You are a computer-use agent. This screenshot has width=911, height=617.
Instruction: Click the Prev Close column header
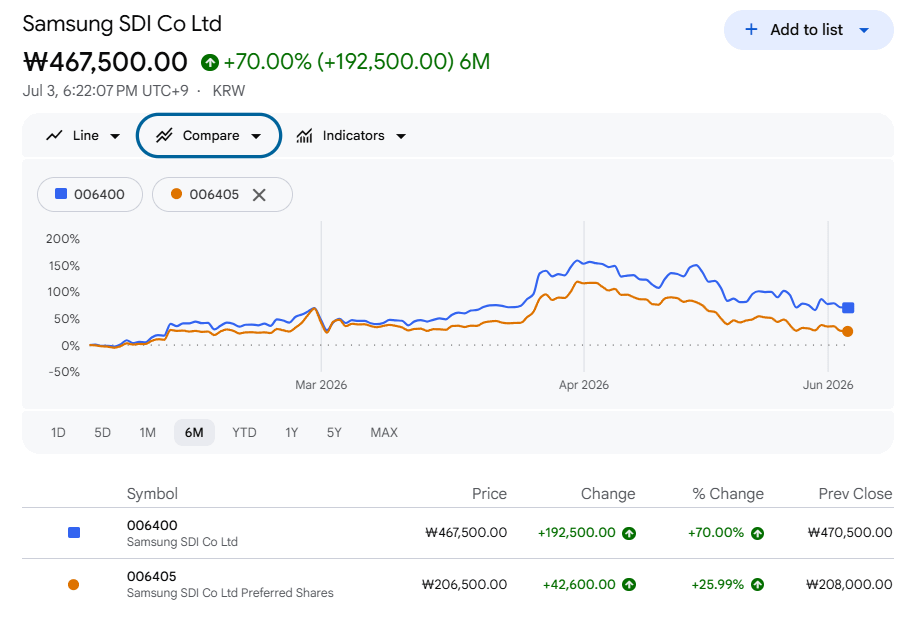[x=855, y=494]
